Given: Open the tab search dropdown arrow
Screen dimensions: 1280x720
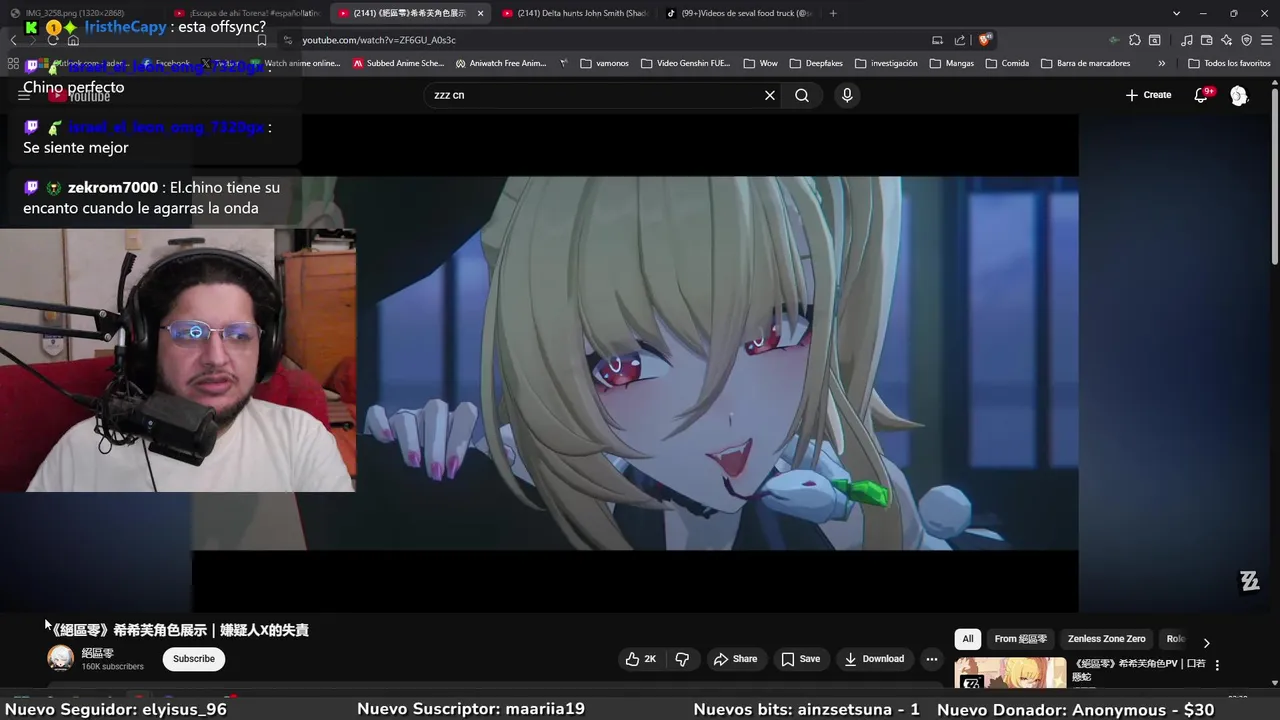Looking at the screenshot, I should point(1176,13).
